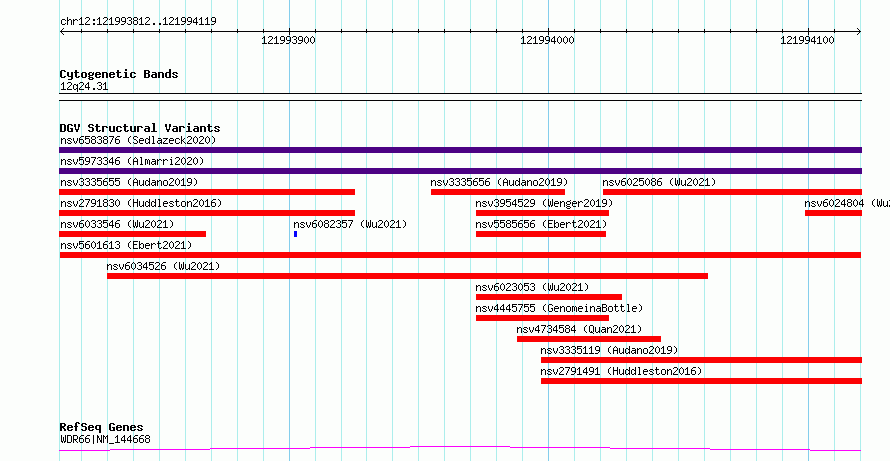Image resolution: width=890 pixels, height=461 pixels.
Task: Select nsv6023053 (Wu2021) label
Action: (x=532, y=287)
